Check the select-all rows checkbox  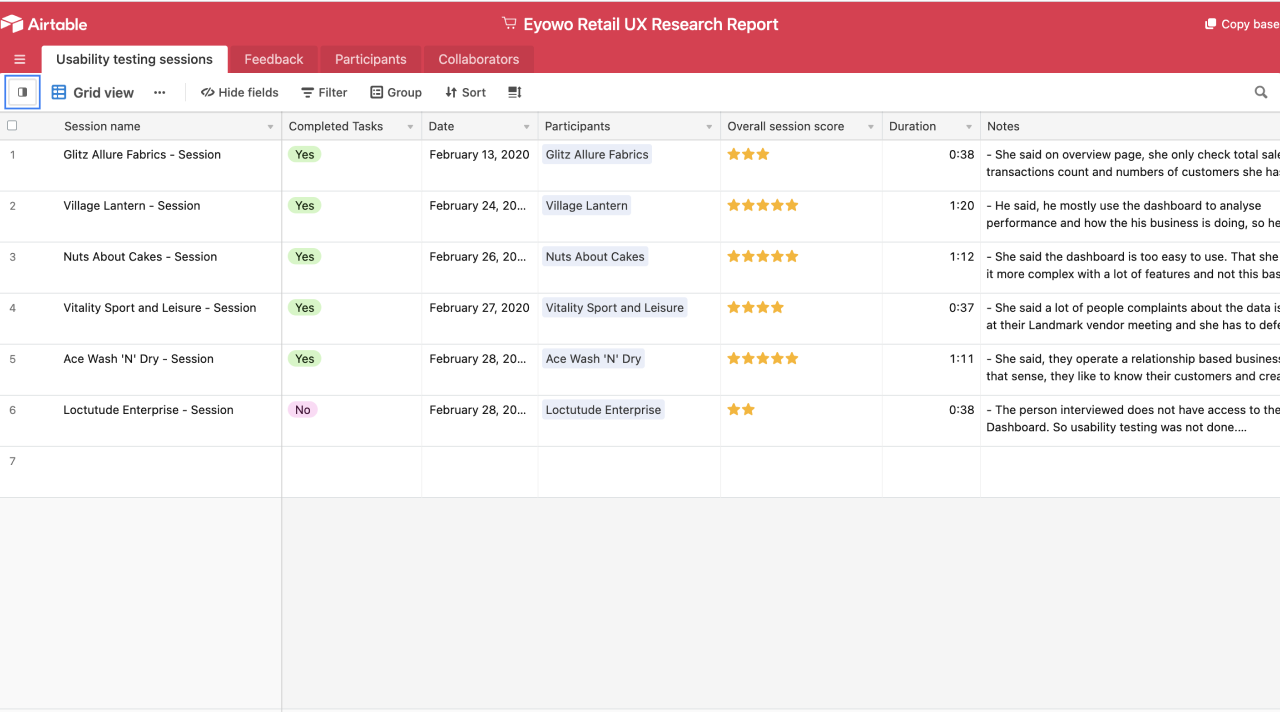click(x=12, y=126)
